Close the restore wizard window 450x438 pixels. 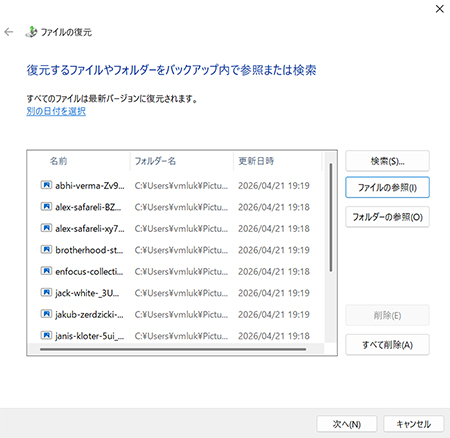440,9
